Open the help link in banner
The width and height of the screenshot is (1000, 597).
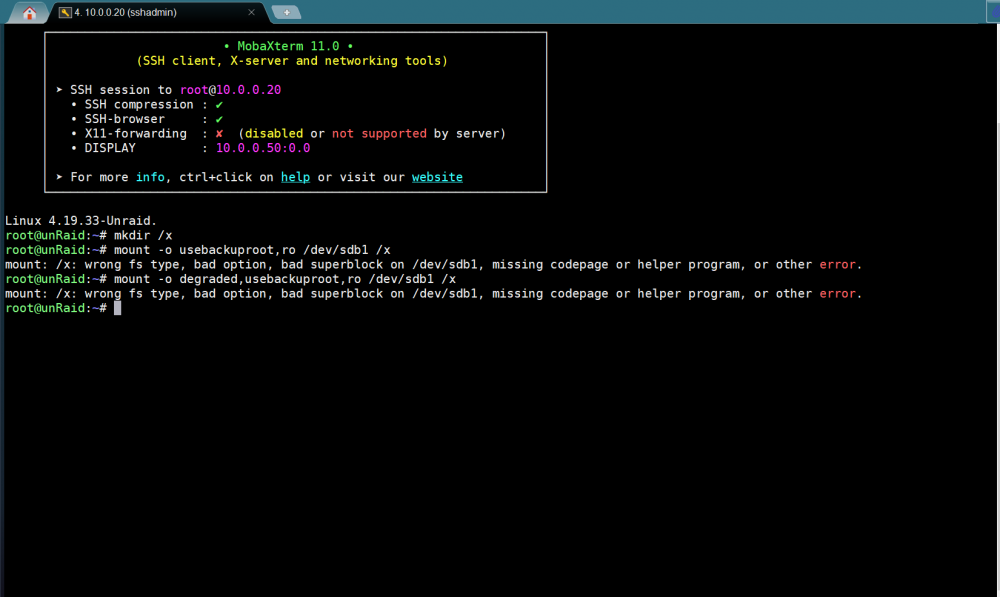[295, 177]
